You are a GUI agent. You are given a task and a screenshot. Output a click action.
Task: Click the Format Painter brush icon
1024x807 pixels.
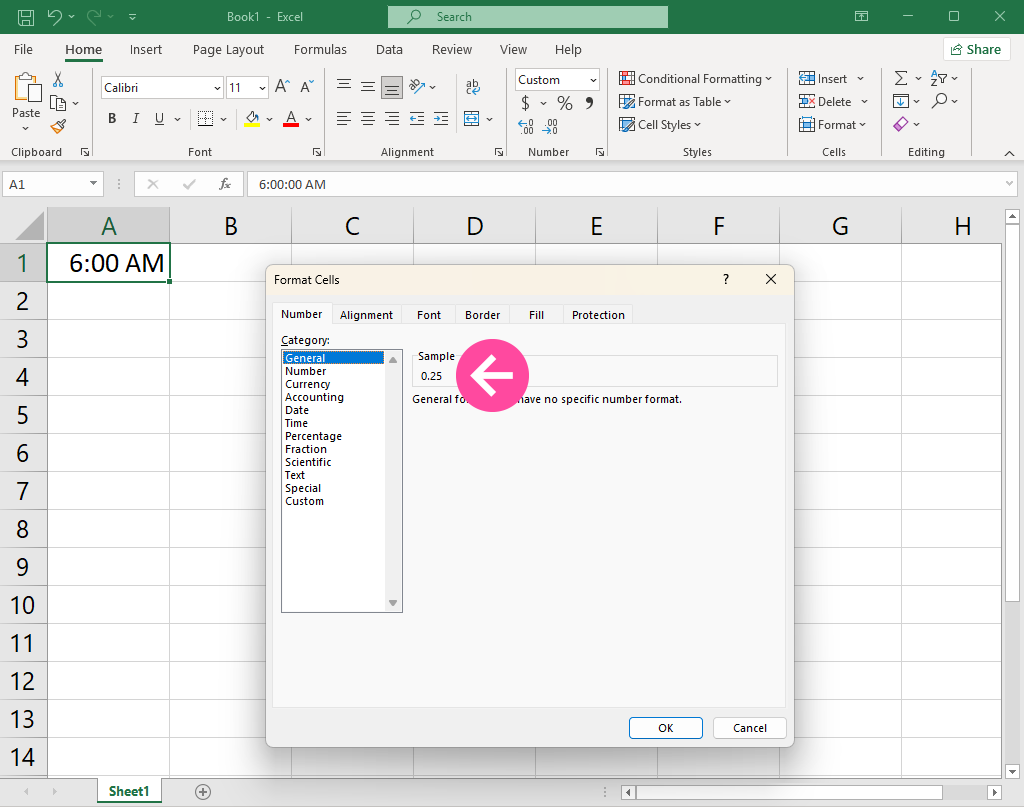click(58, 126)
